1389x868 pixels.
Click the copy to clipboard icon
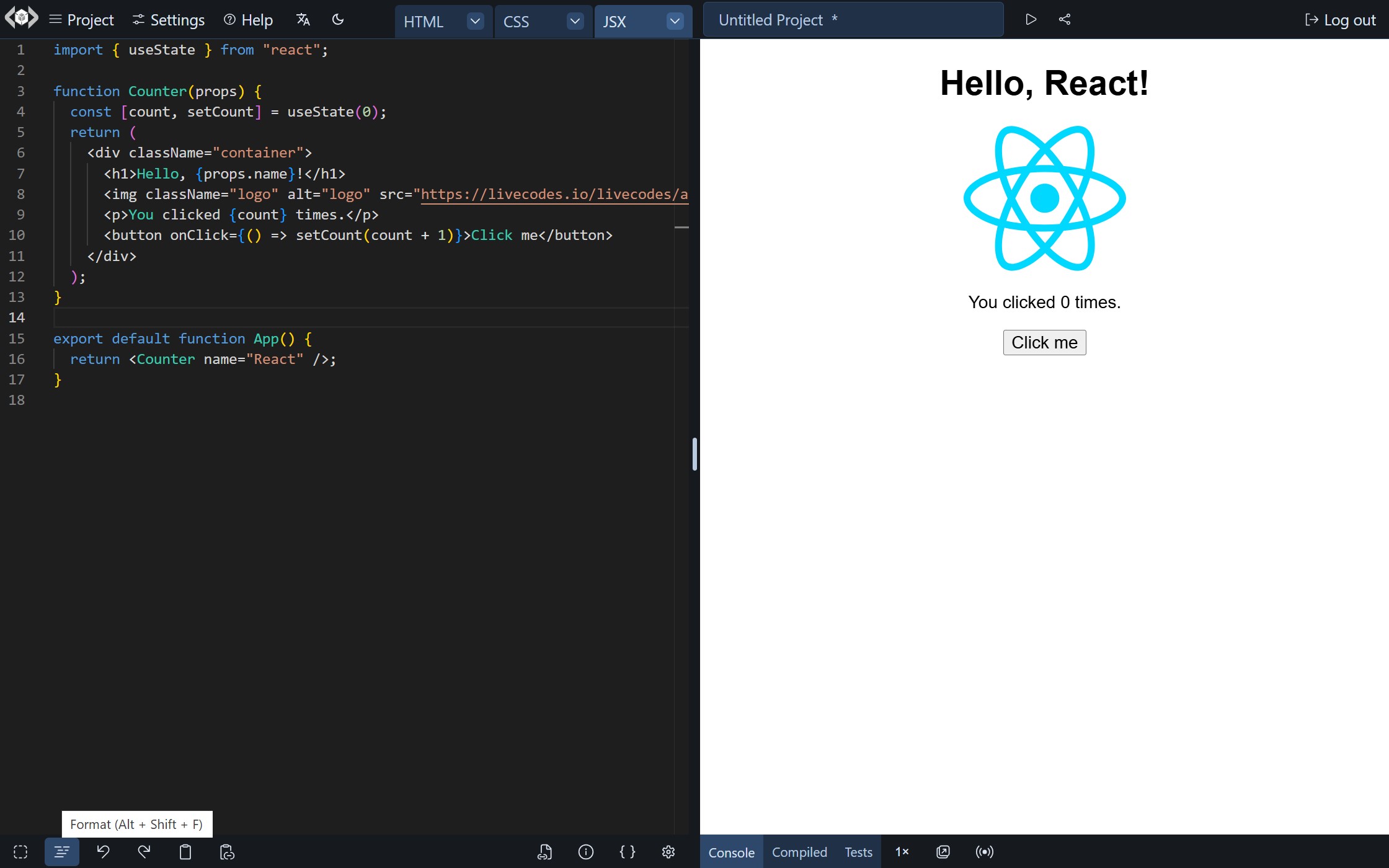pyautogui.click(x=185, y=852)
